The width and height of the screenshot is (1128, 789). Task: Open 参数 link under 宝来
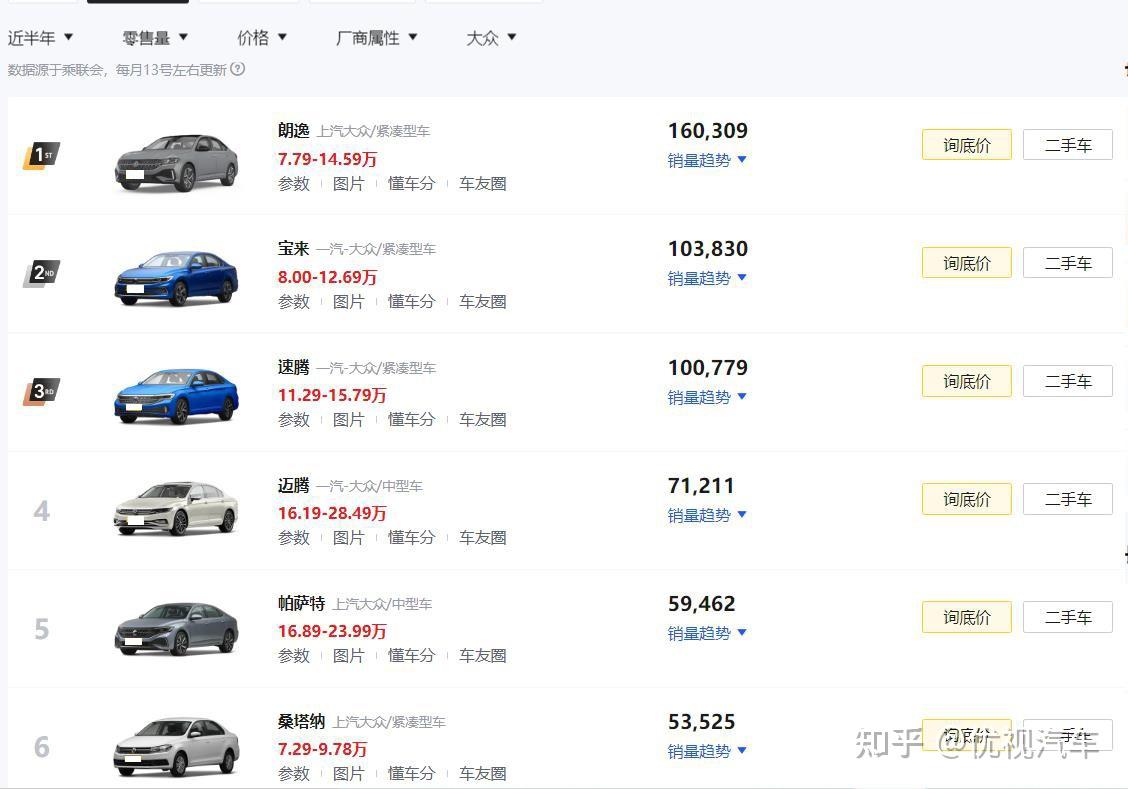point(294,302)
